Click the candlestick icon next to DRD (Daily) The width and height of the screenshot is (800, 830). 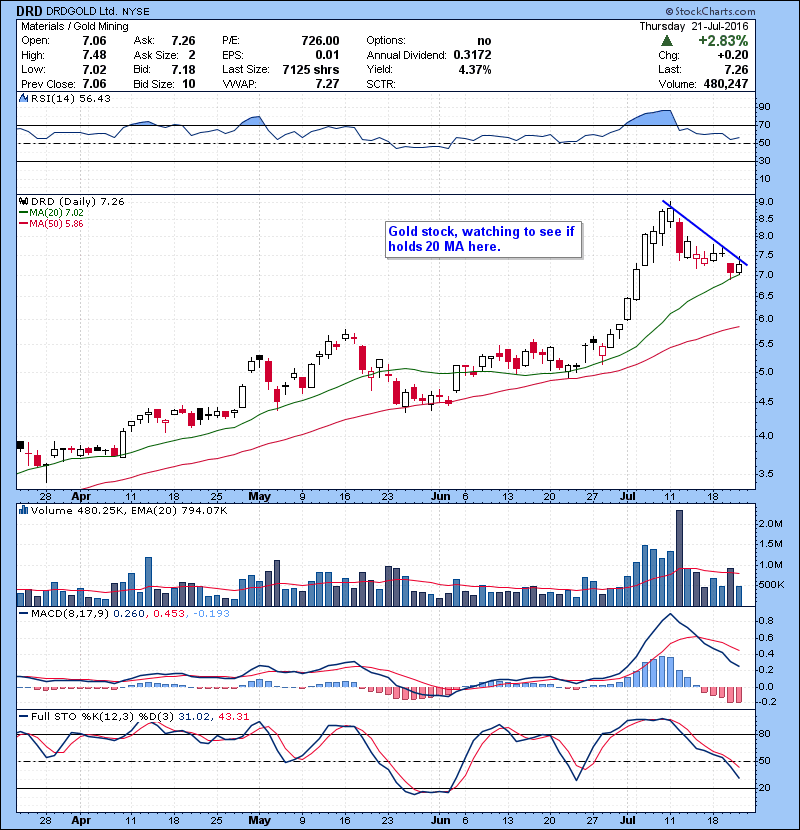24,202
